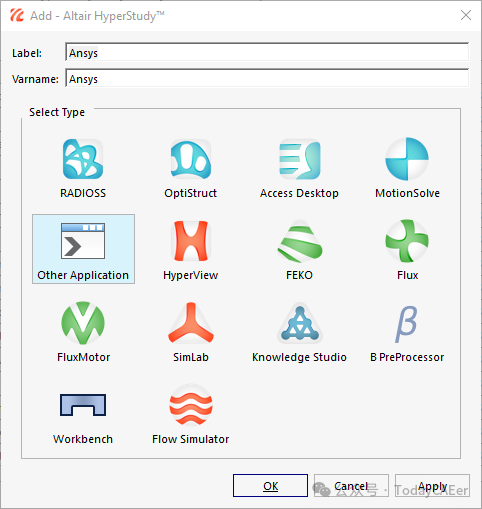Pick the Access Desktop icon
Viewport: 482px width, 509px height.
click(299, 159)
